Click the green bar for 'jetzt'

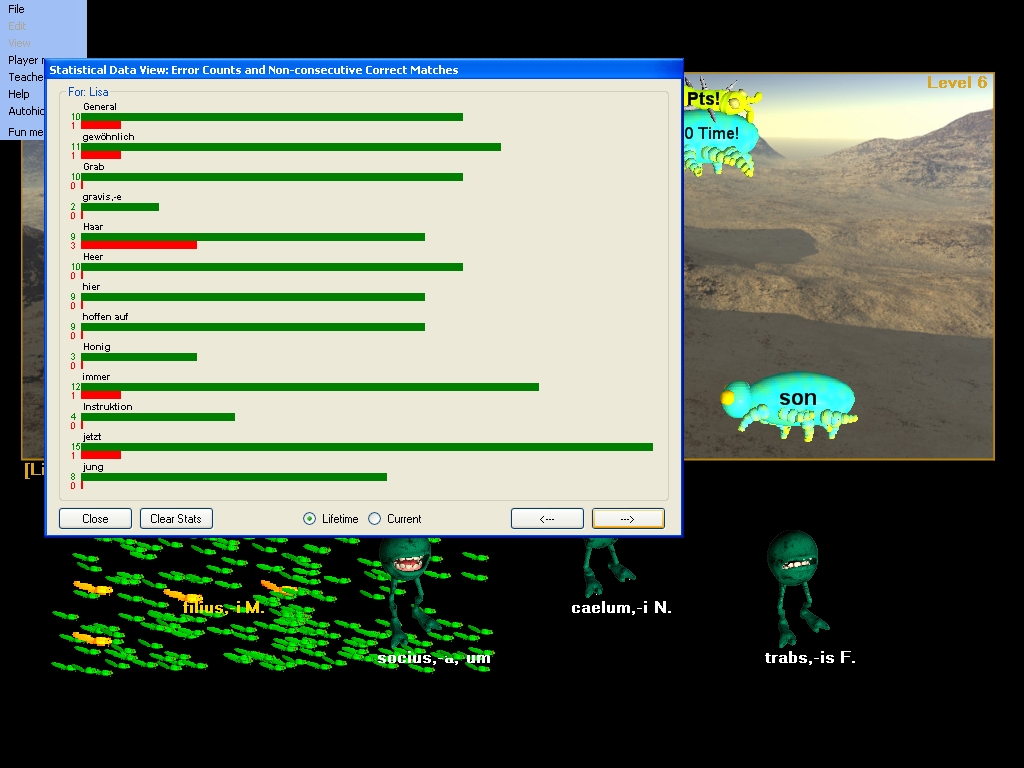(366, 446)
